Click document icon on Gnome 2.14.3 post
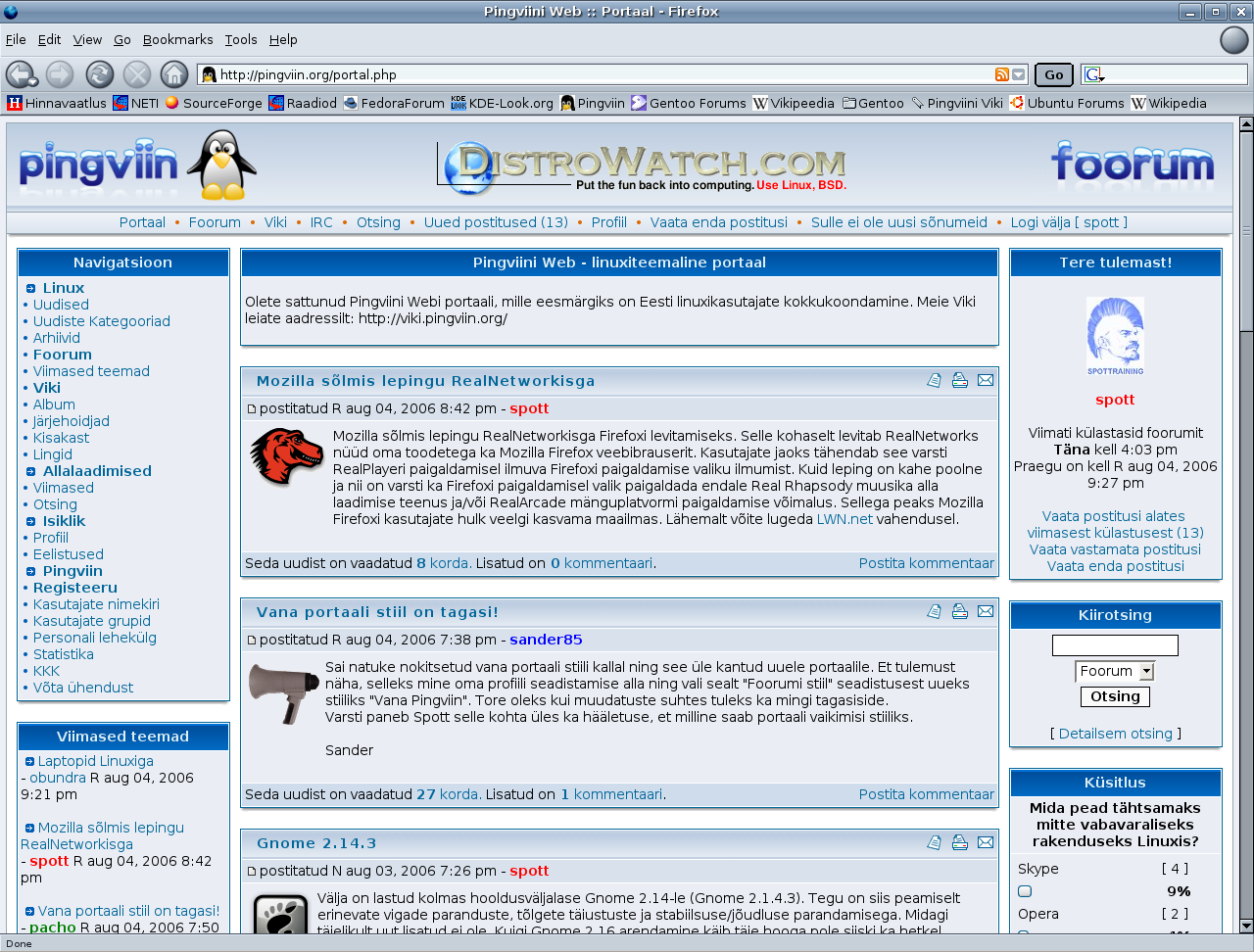1254x952 pixels. pos(935,842)
